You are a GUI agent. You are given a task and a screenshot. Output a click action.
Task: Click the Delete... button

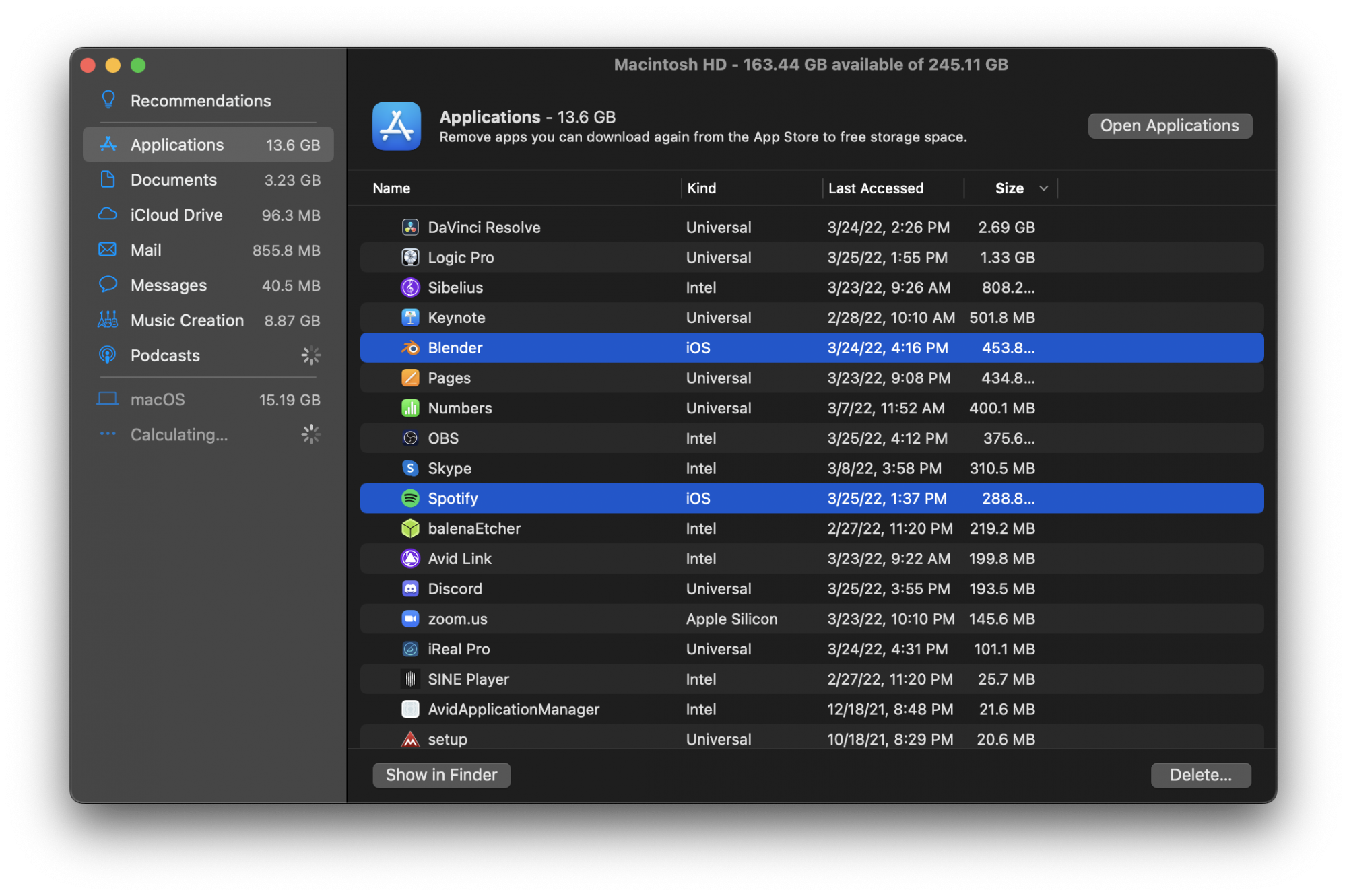coord(1201,775)
